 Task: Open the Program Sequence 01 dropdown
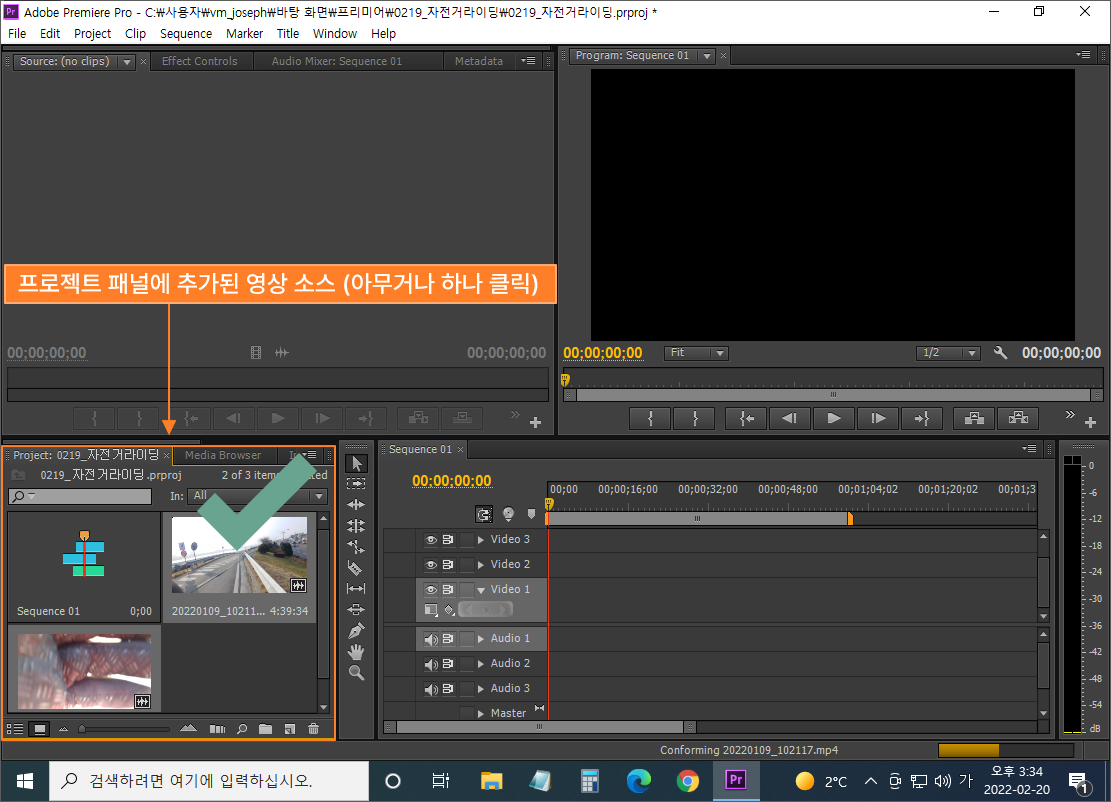pos(706,56)
